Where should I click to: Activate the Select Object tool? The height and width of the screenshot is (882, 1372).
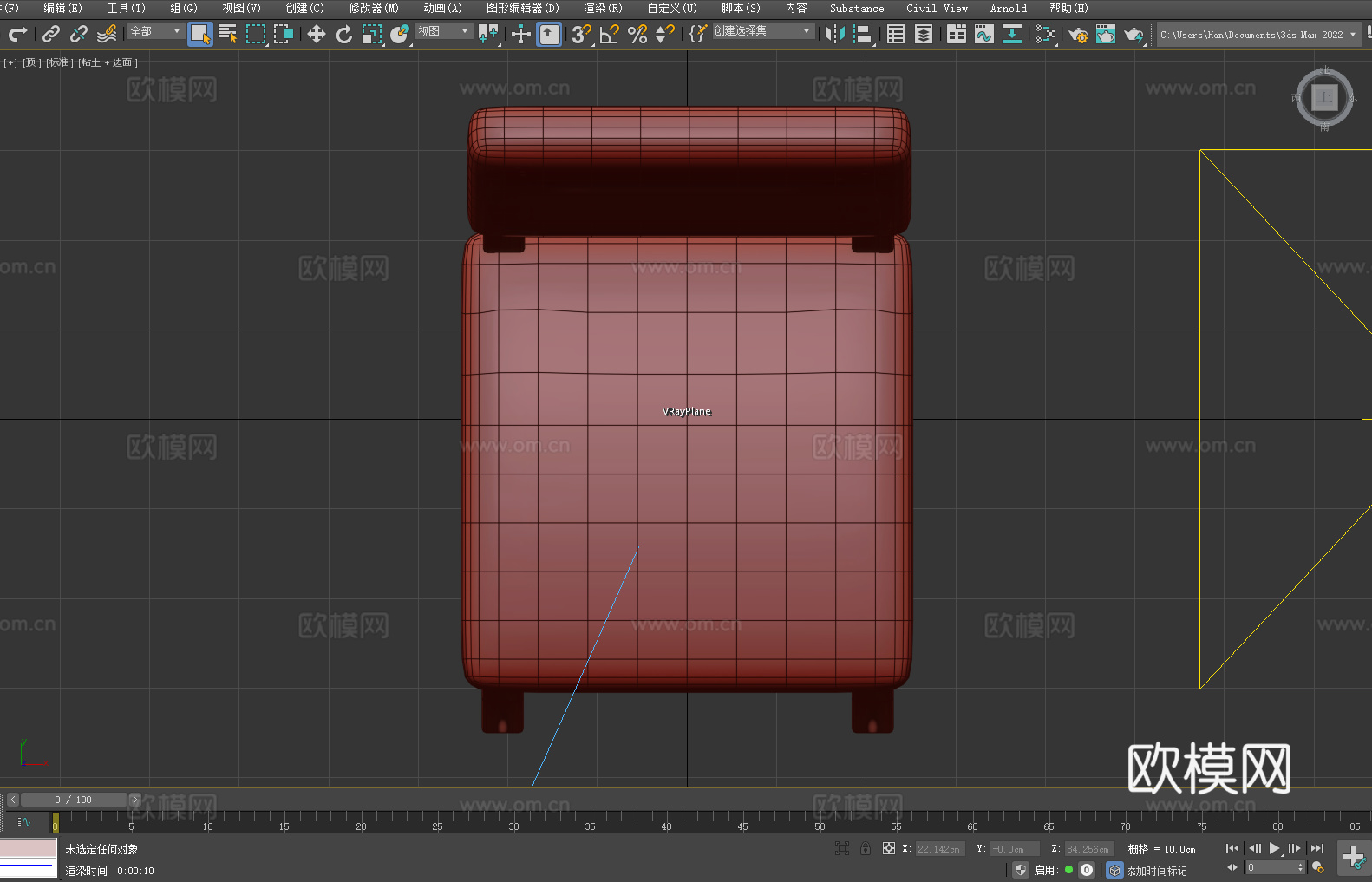(x=200, y=34)
